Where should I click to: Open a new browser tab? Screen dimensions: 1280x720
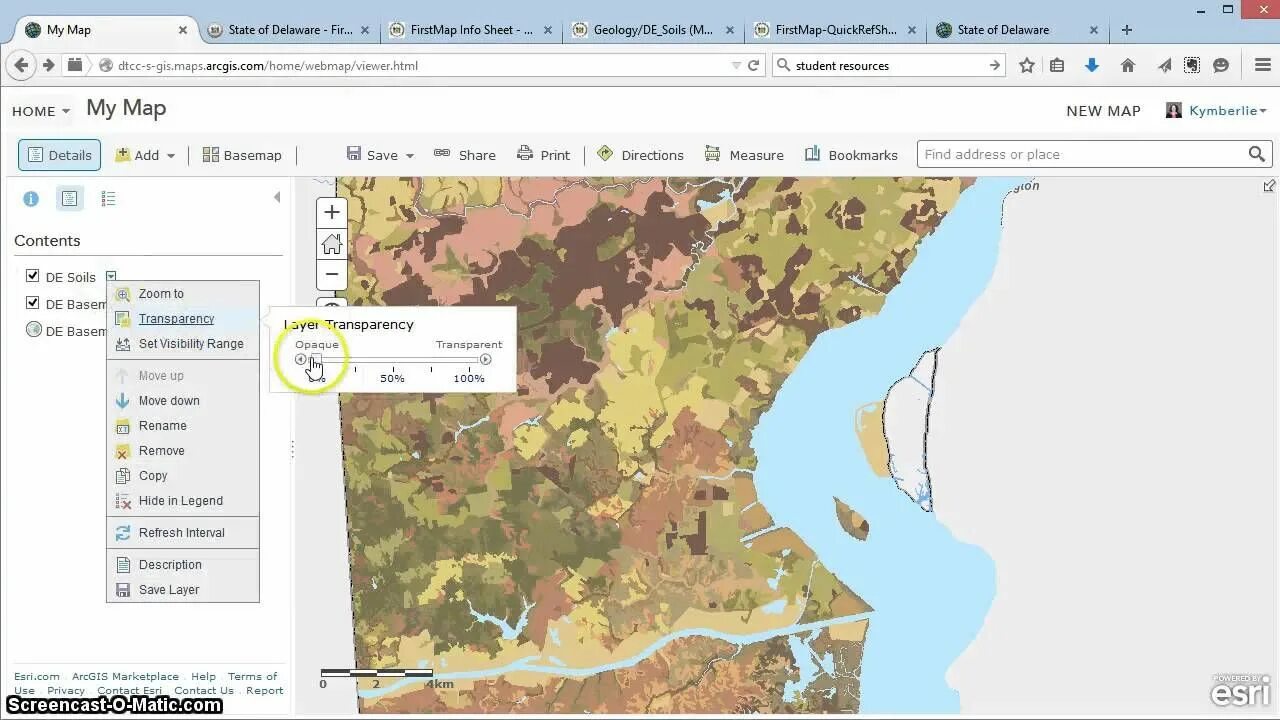click(1127, 30)
